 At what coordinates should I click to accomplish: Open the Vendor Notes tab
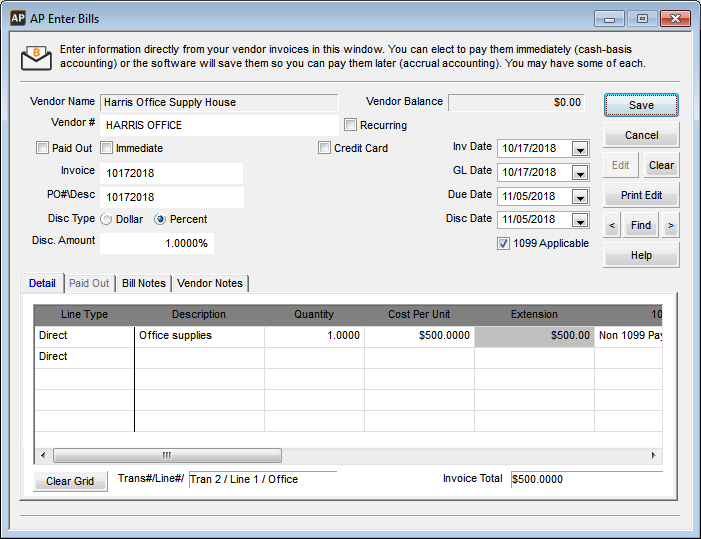tap(210, 283)
